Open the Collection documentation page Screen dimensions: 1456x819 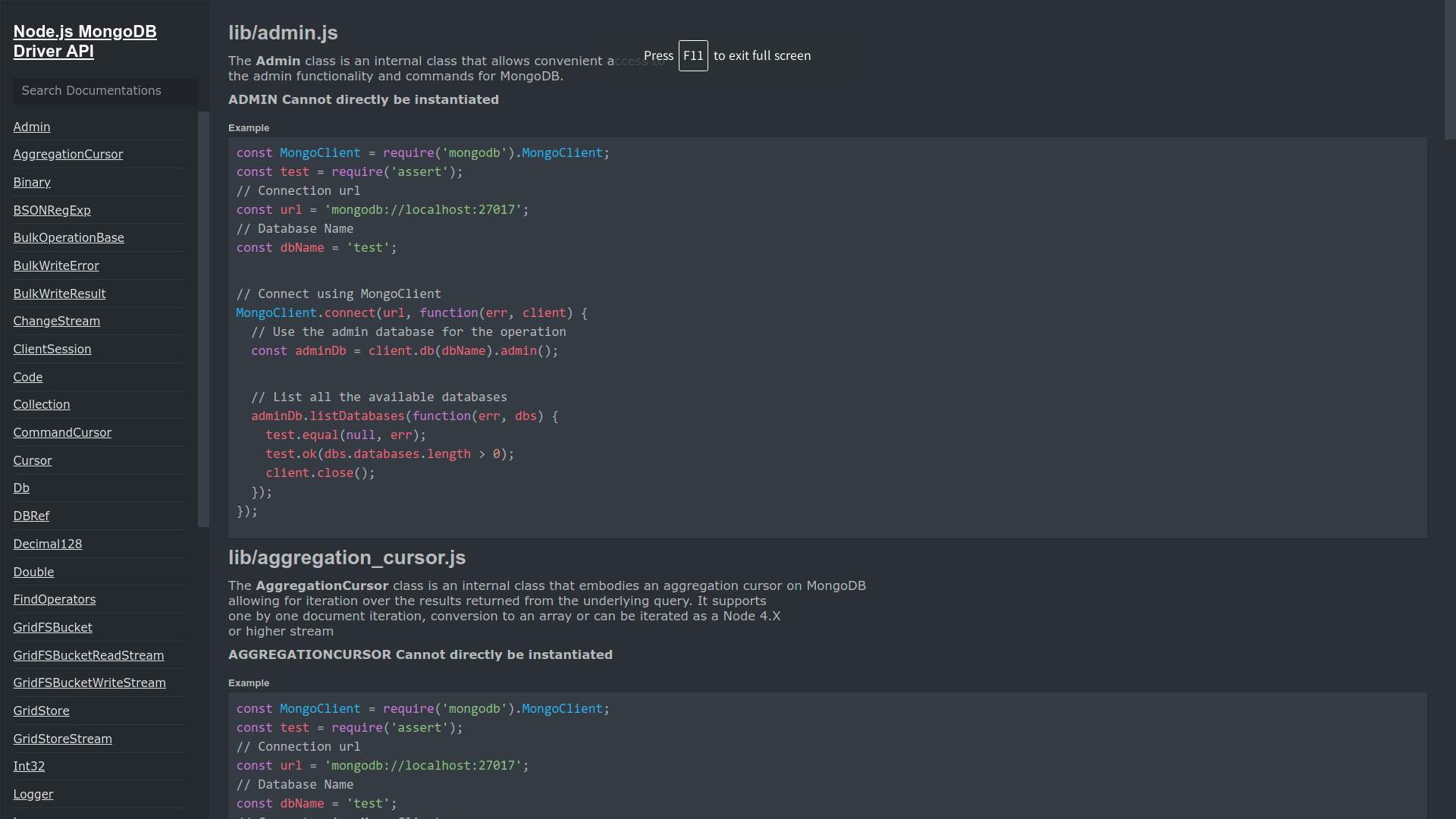pos(41,404)
